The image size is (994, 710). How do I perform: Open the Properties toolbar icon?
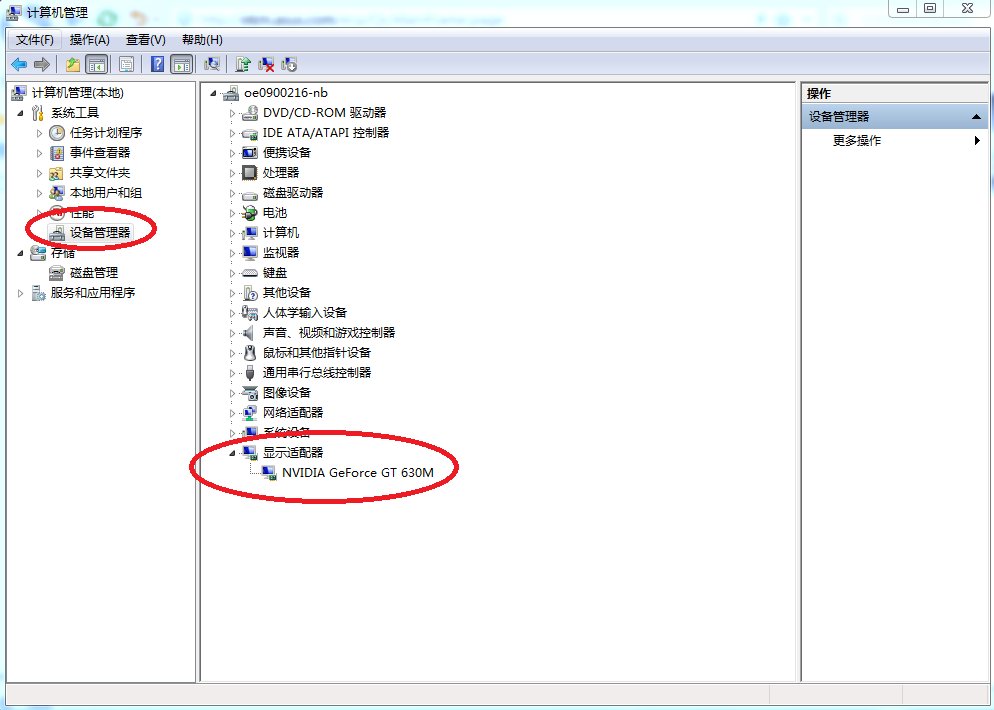coord(126,65)
